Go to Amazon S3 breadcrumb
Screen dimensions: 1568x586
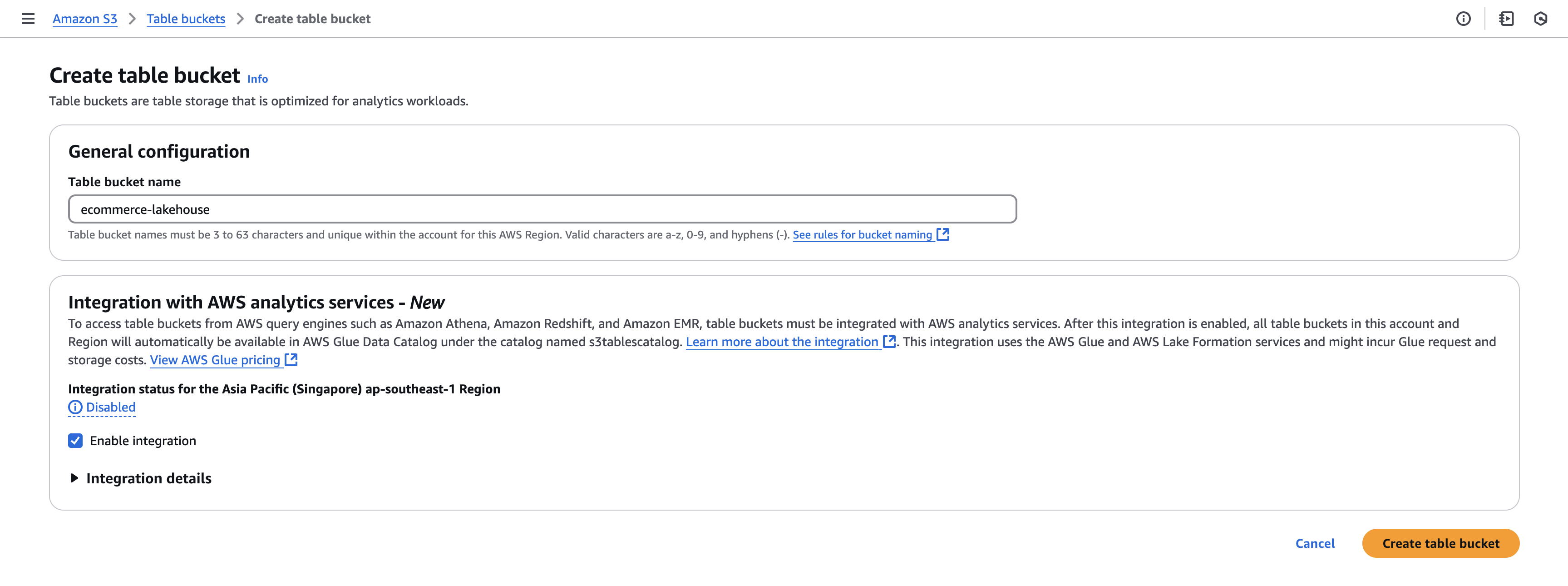[84, 19]
